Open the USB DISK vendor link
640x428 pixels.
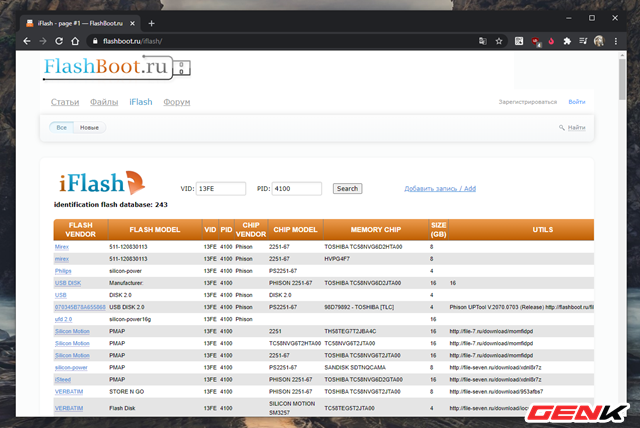tap(68, 283)
